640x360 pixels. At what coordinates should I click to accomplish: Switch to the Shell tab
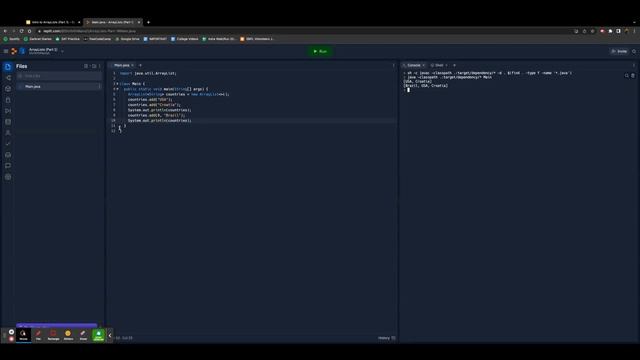(439, 65)
